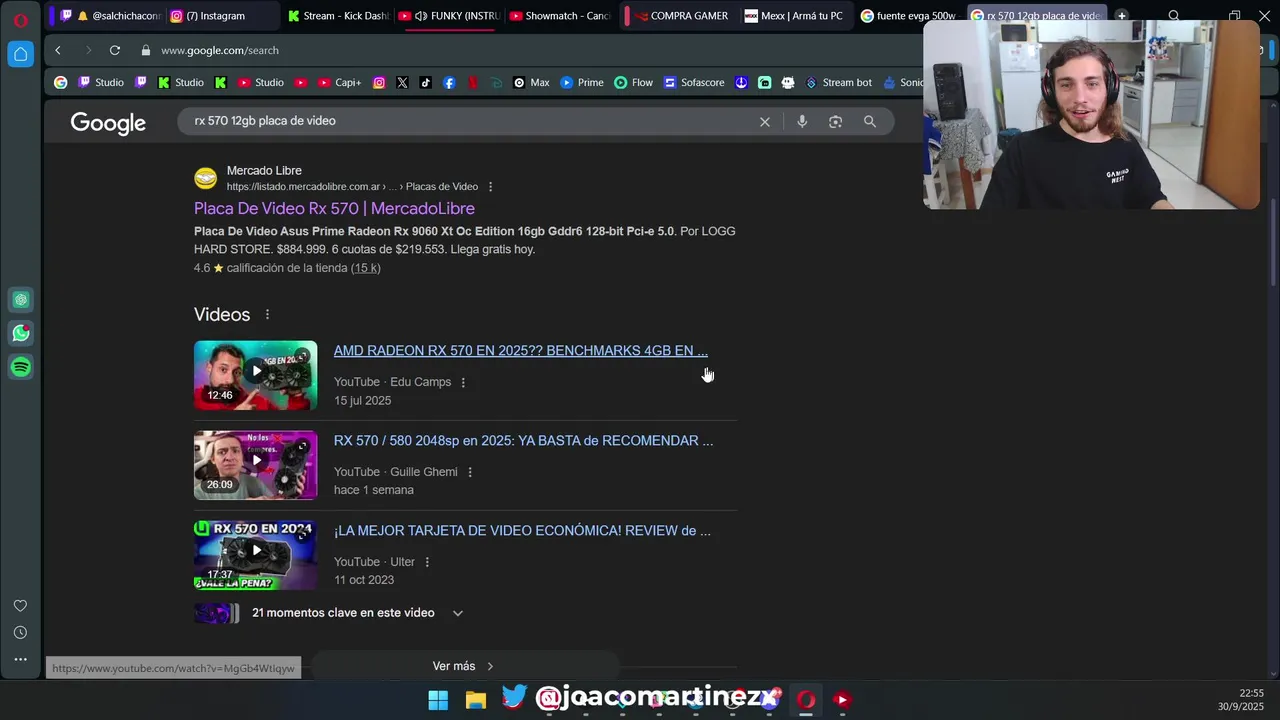Open the new tab plus button

(x=1122, y=16)
